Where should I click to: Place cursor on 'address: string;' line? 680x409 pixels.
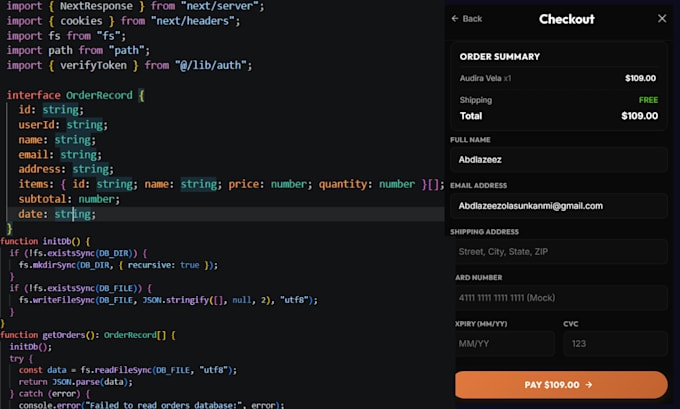[x=66, y=169]
